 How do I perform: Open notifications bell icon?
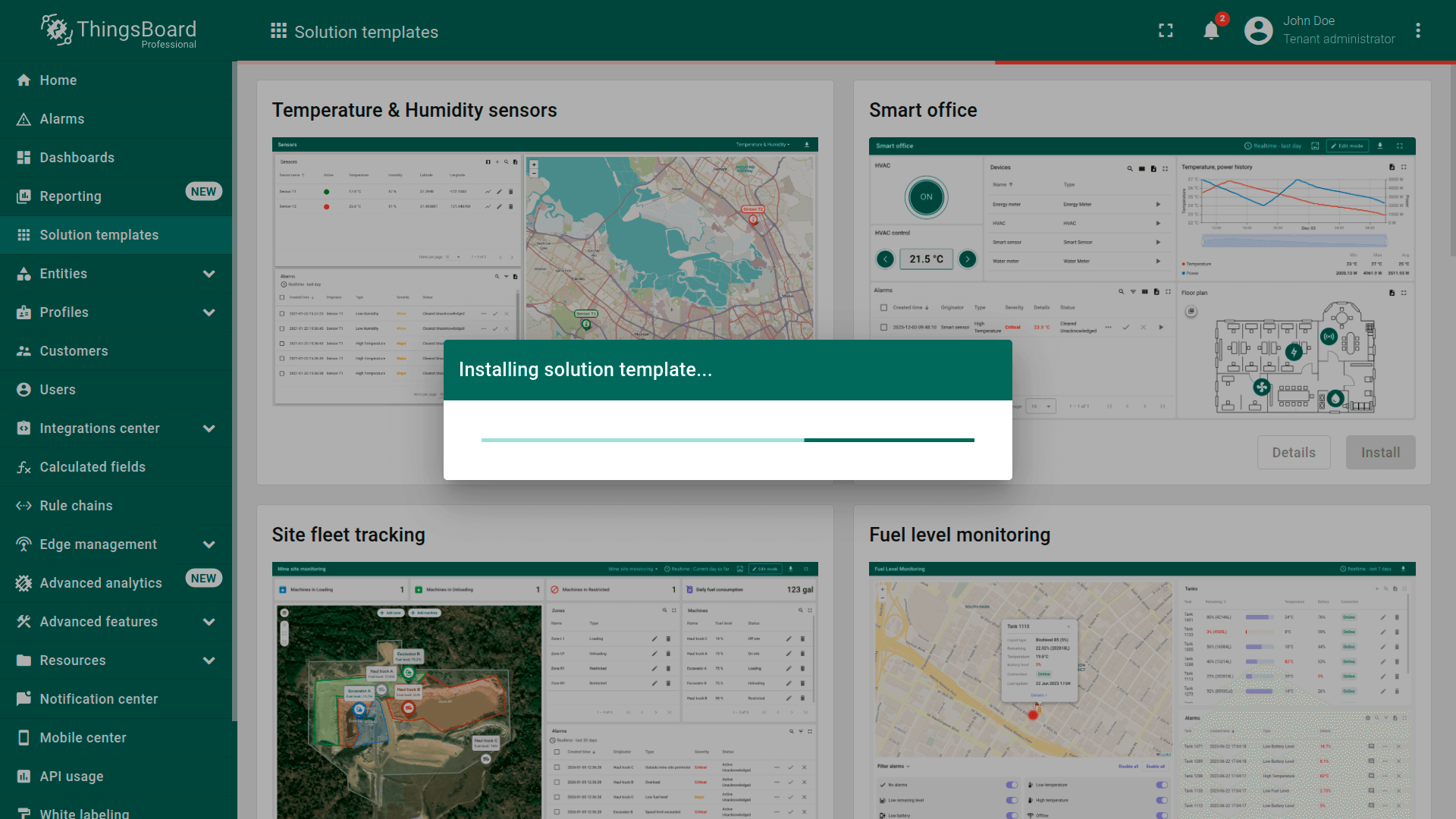click(1211, 30)
